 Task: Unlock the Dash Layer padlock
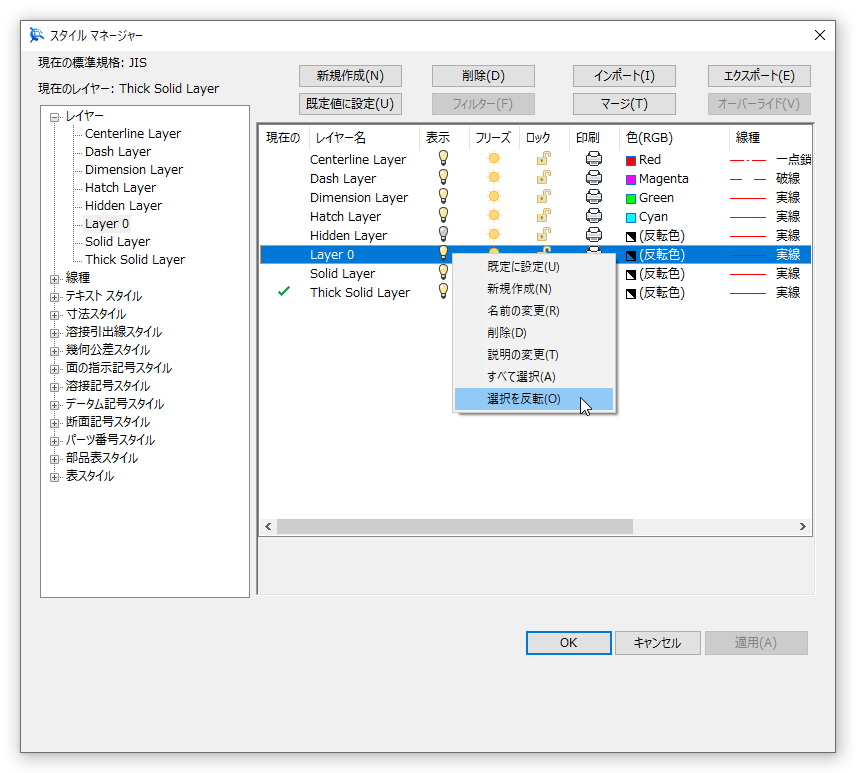point(544,178)
